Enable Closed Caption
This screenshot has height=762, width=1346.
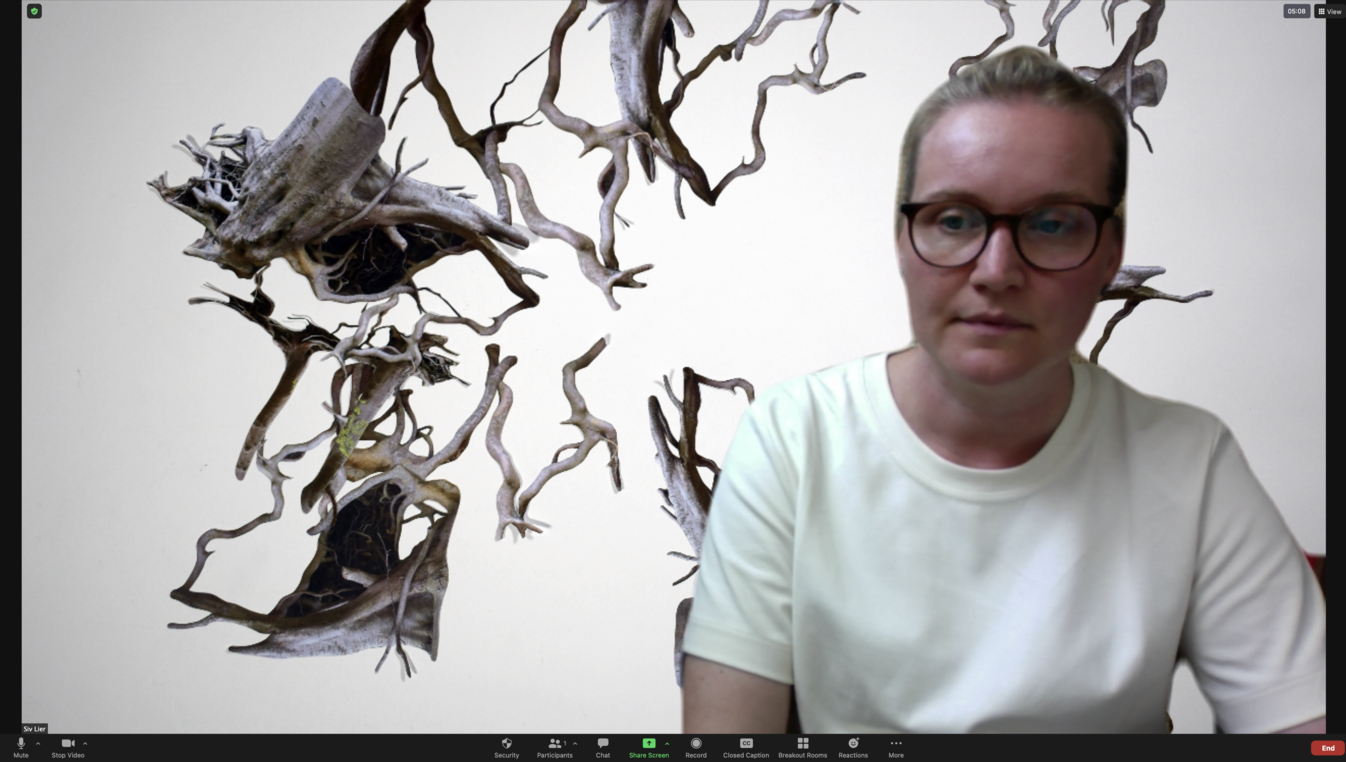(746, 747)
